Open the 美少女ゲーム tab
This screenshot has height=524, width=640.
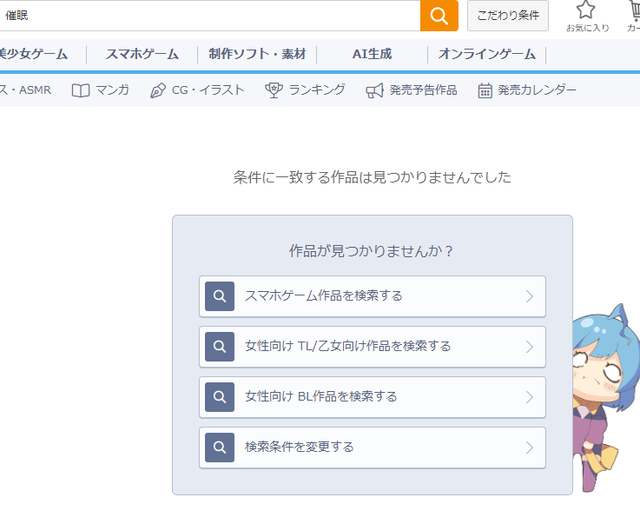coord(33,54)
